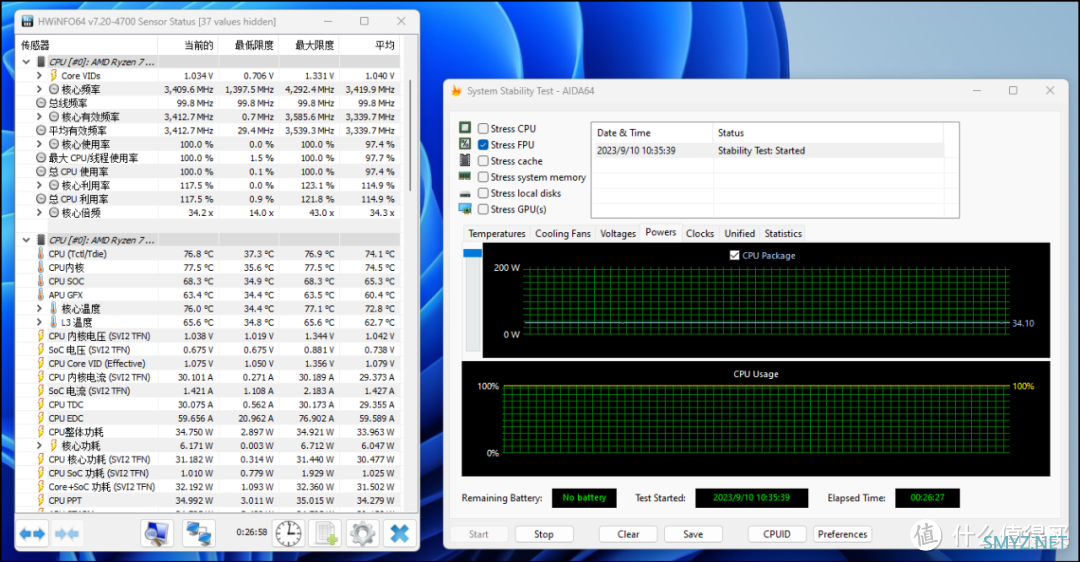Click the AIDA64 flame icon in title bar
Viewport: 1080px width, 562px height.
click(x=456, y=90)
